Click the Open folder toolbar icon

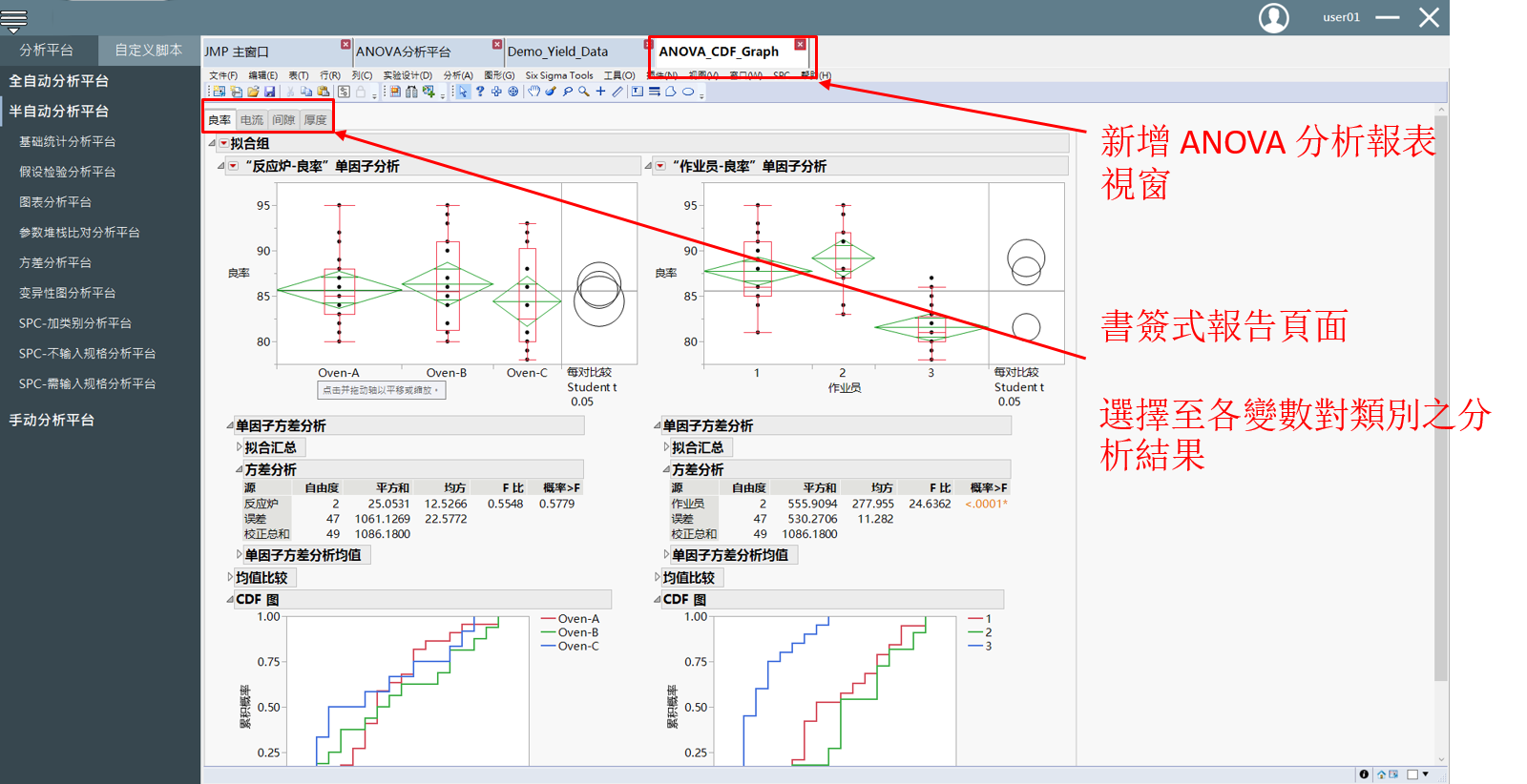[x=253, y=92]
